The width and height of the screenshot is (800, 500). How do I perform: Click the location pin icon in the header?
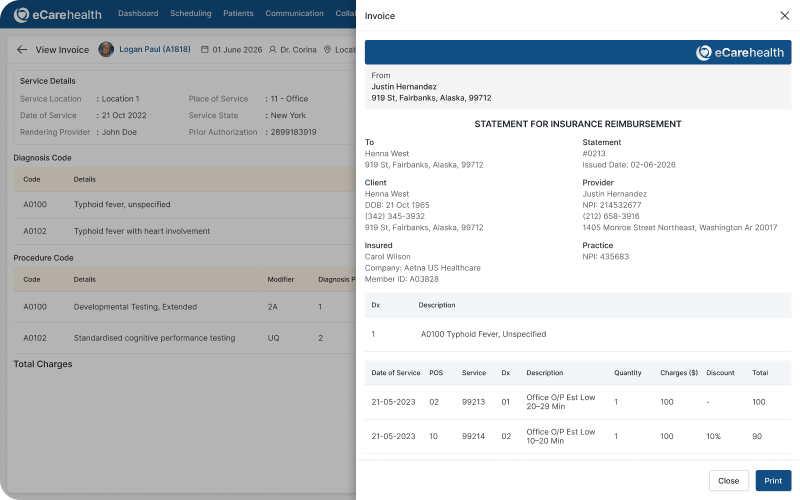click(x=328, y=49)
